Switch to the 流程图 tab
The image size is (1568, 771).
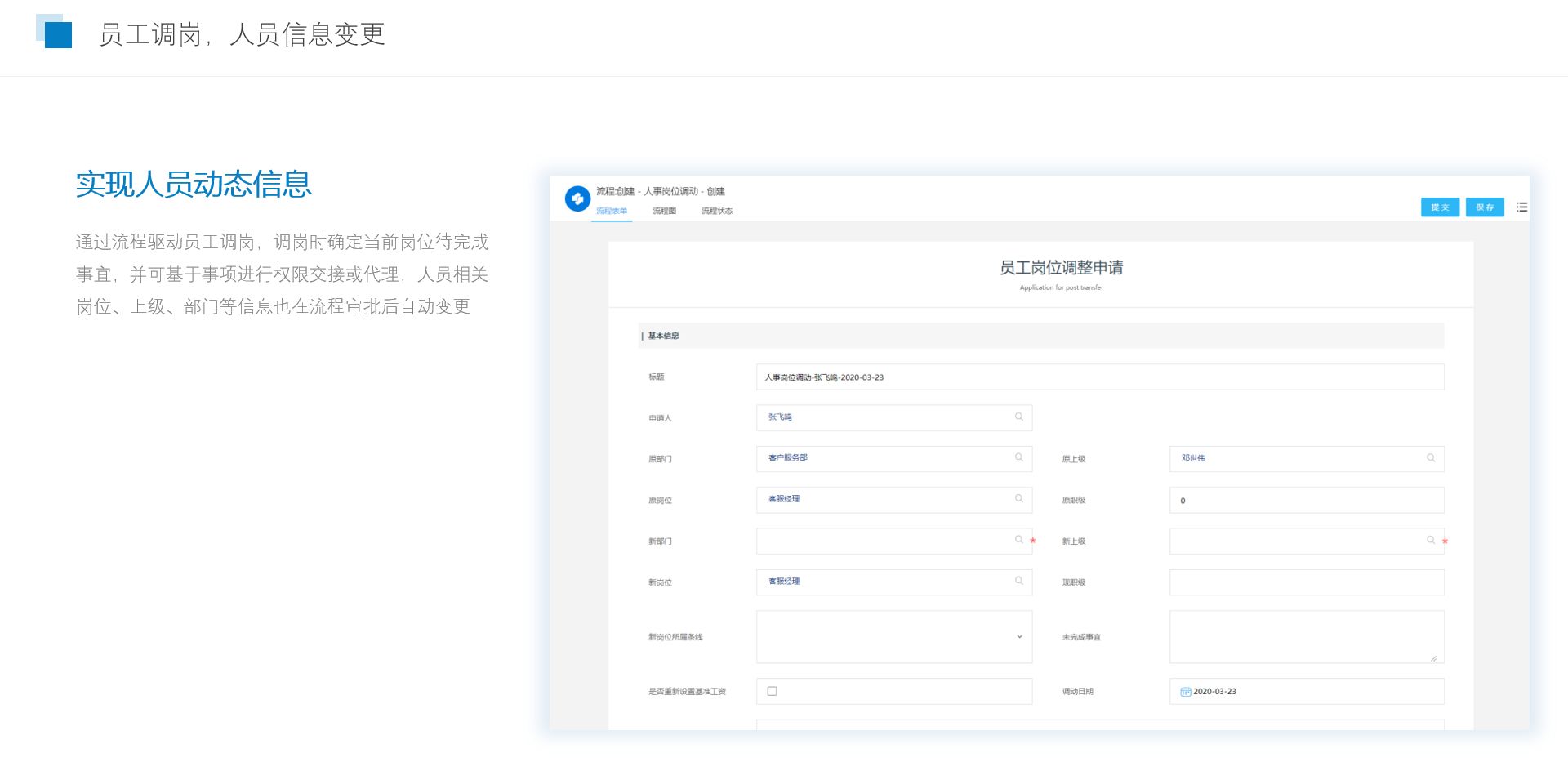[664, 212]
